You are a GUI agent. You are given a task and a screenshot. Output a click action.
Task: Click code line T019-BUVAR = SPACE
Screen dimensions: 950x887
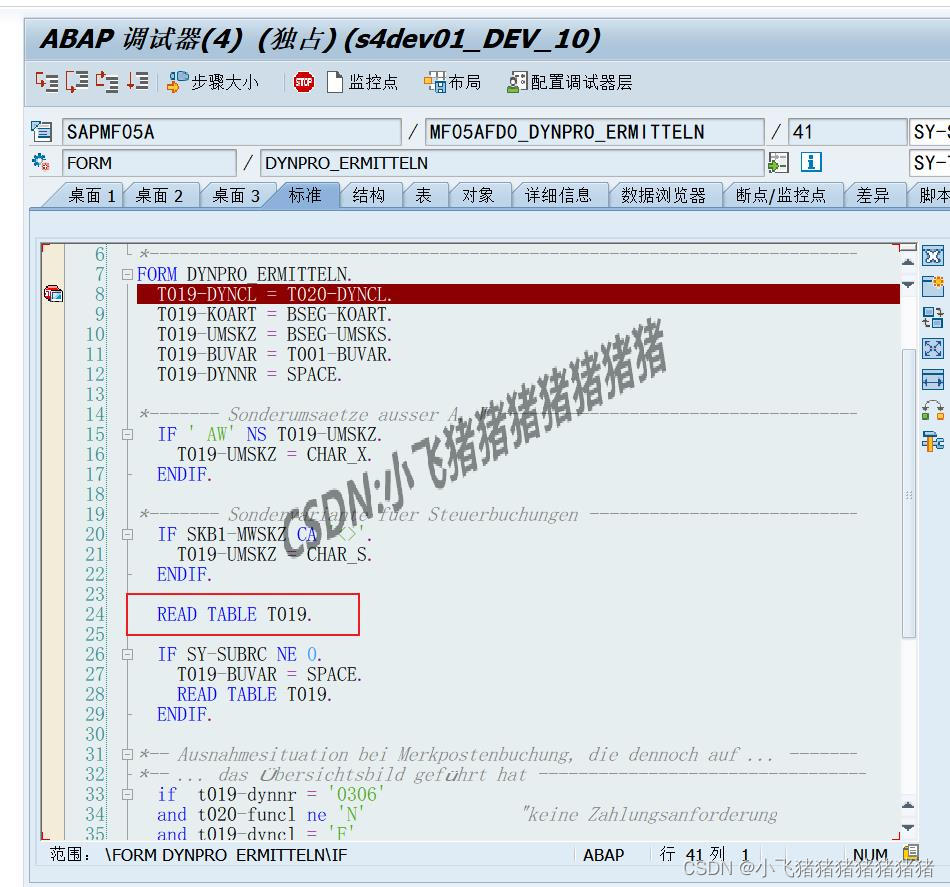(x=269, y=674)
